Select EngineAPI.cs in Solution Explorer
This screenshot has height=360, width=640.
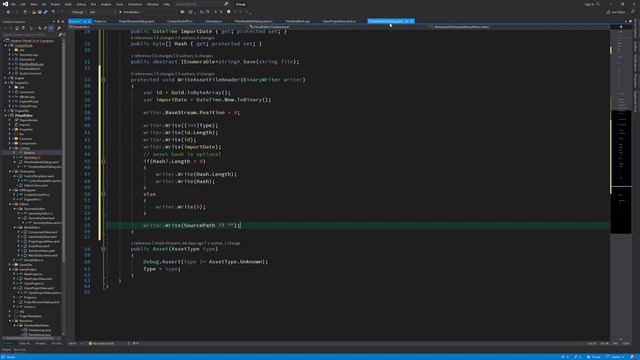coord(32,200)
